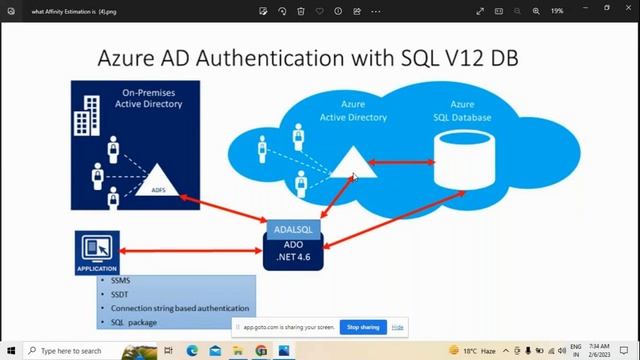640x360 pixels.
Task: Open Microsoft Edge from the taskbar
Action: 192,351
